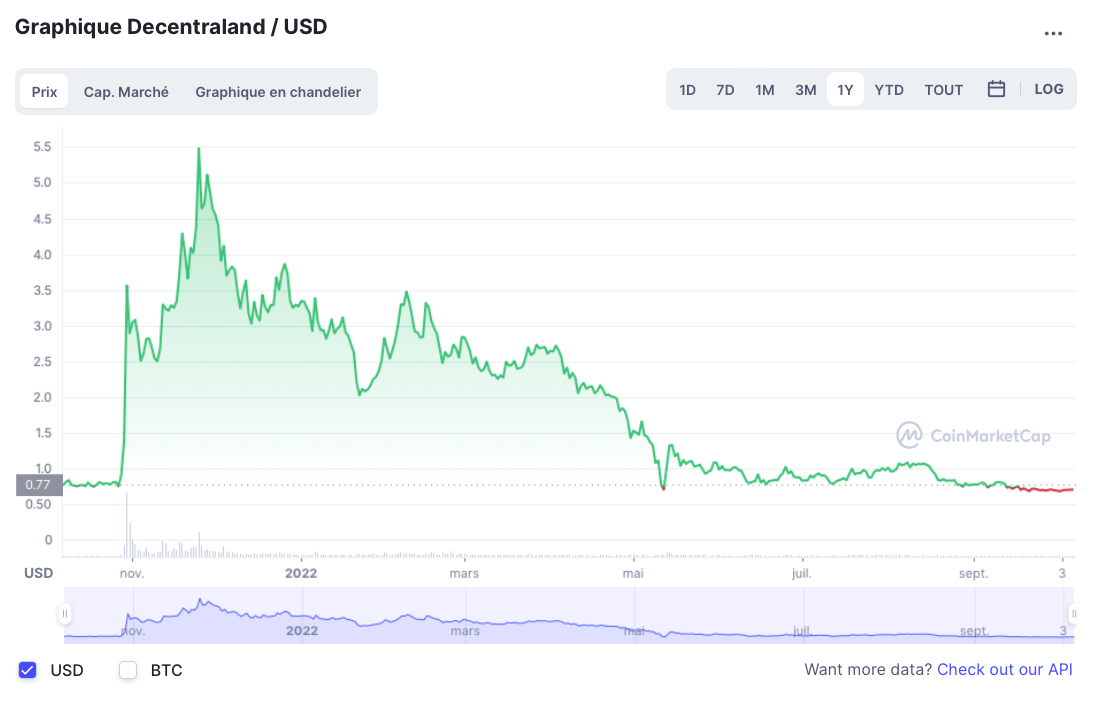Select the 1M time range
Image resolution: width=1108 pixels, height=716 pixels.
[765, 90]
